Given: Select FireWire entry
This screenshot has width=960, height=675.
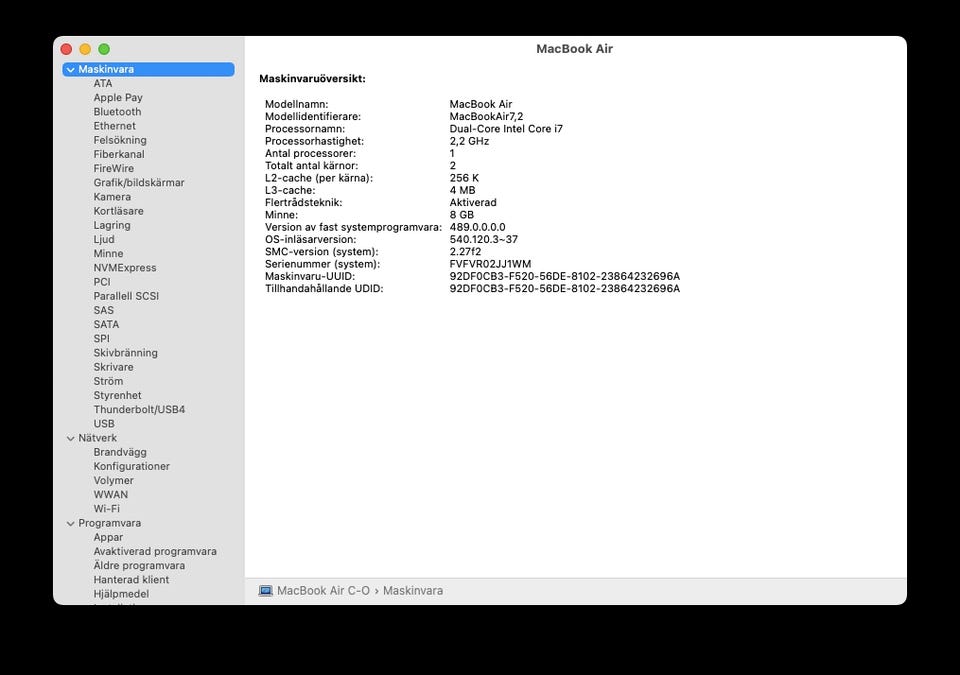Looking at the screenshot, I should [114, 168].
